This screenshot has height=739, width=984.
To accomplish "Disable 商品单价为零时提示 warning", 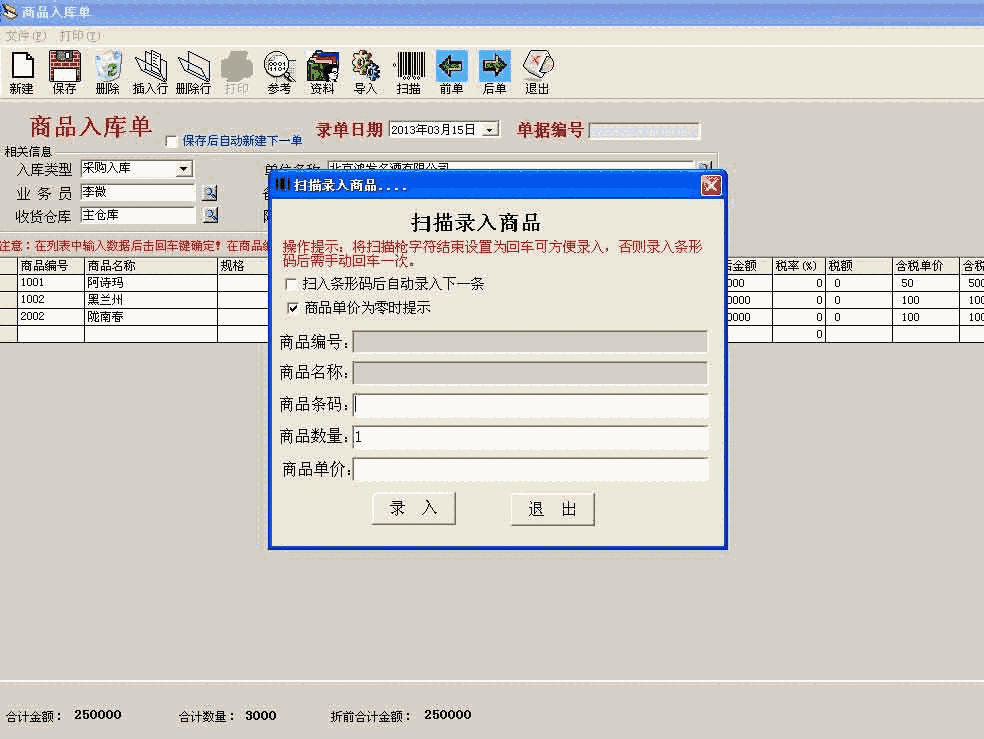I will (292, 308).
